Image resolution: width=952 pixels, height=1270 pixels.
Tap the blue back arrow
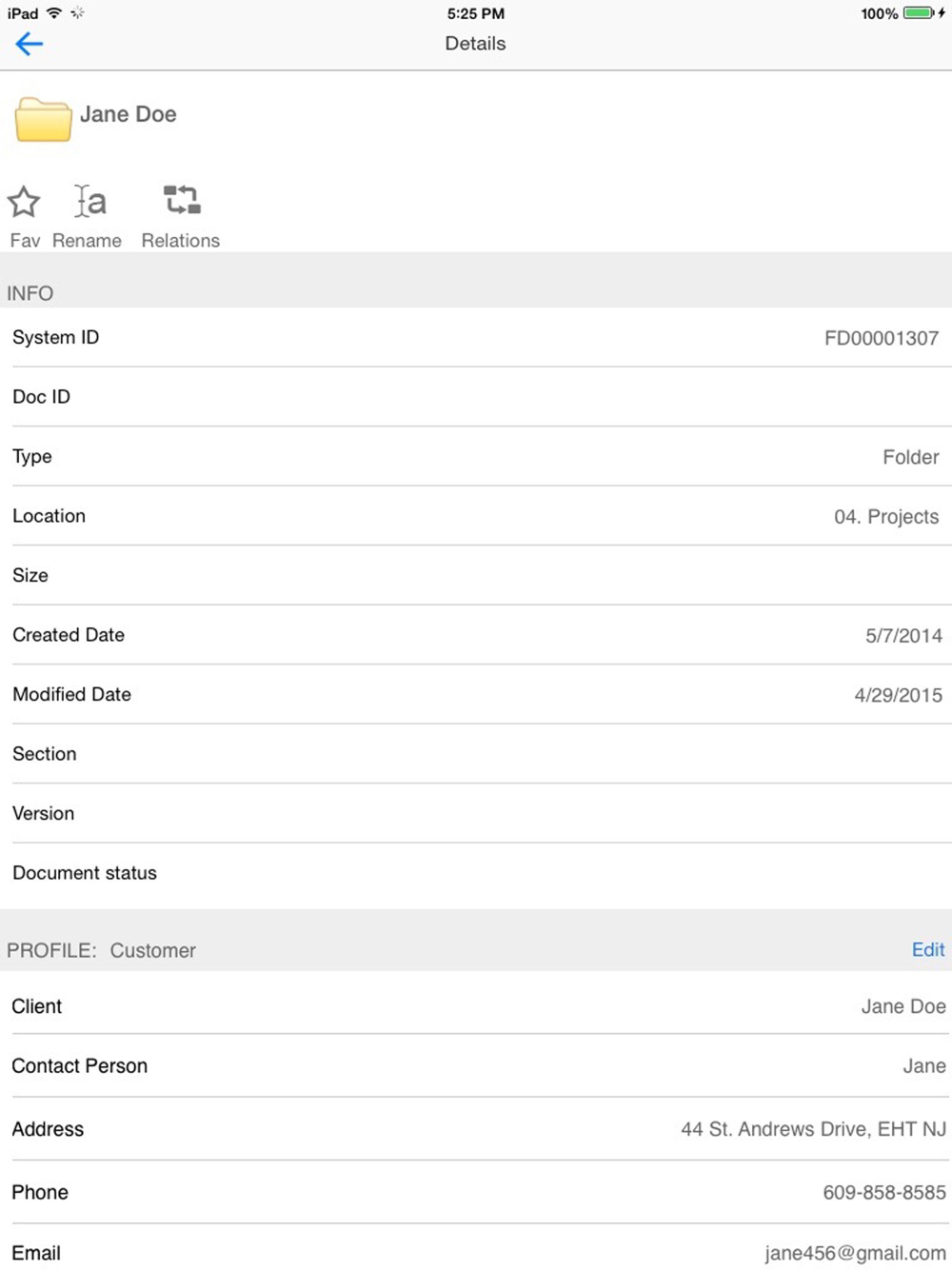30,44
